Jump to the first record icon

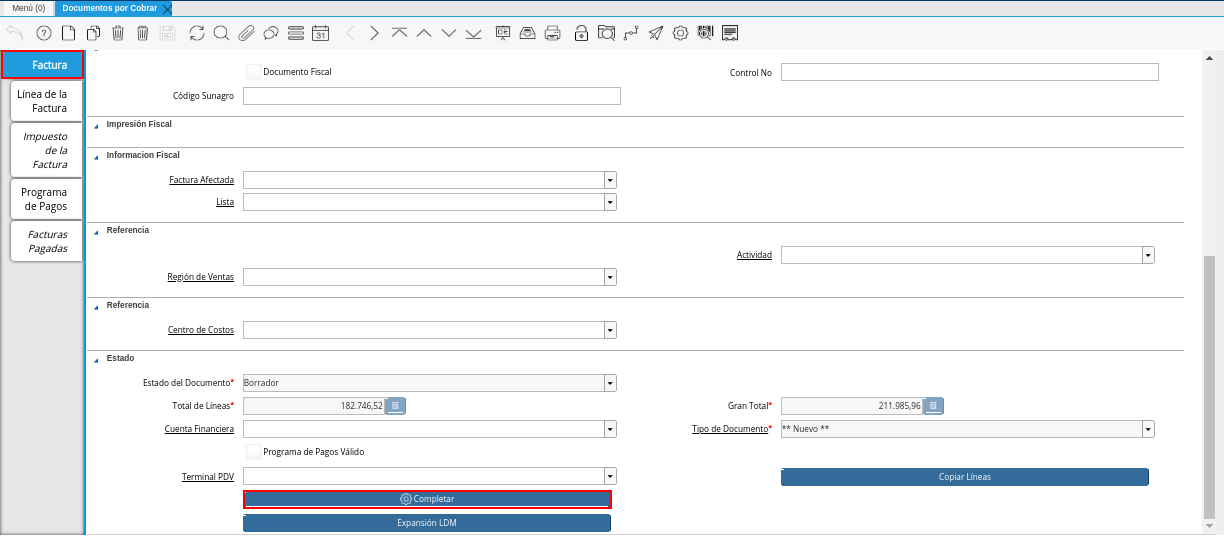(399, 33)
